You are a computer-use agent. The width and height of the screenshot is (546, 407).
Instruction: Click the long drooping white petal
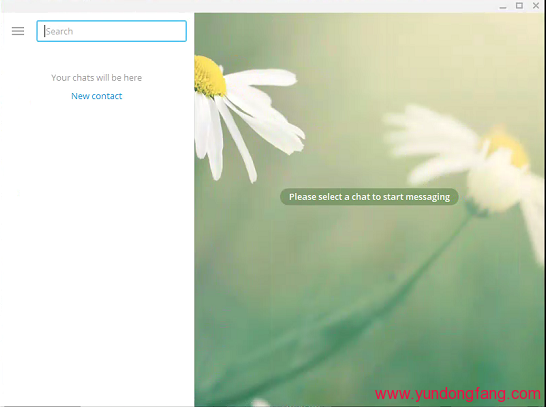[237, 139]
